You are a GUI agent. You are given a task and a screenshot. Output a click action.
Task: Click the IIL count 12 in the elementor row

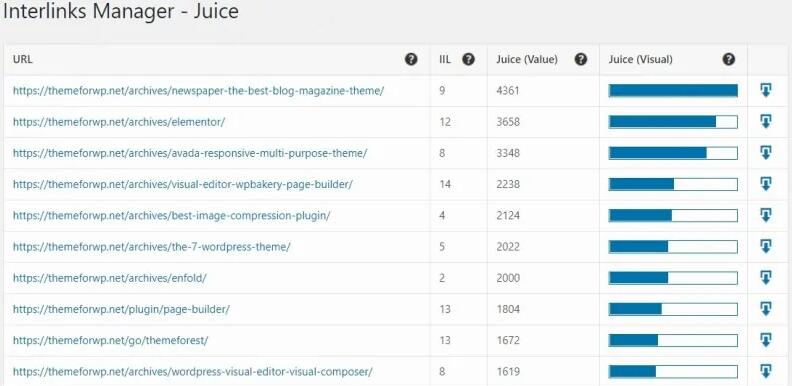click(444, 122)
